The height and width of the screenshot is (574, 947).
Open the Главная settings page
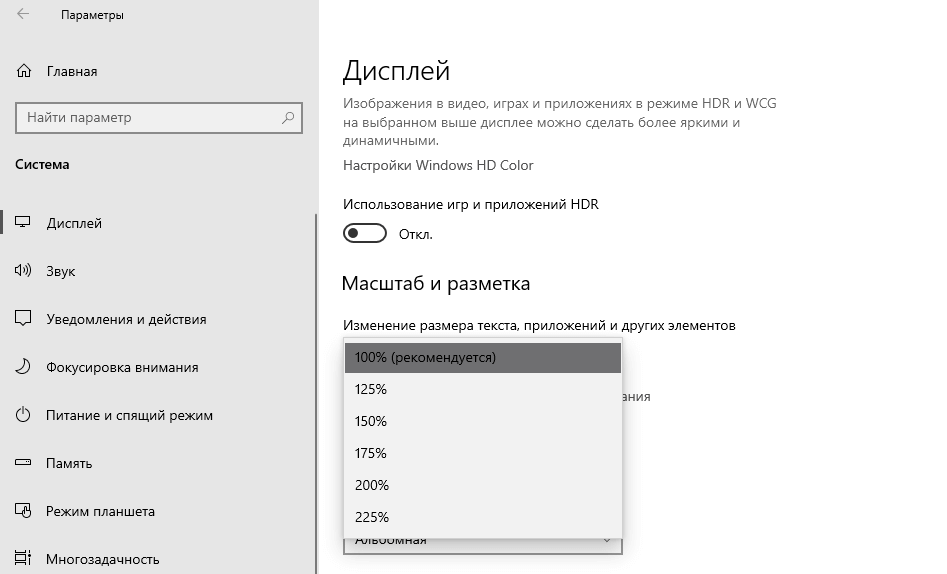[72, 71]
